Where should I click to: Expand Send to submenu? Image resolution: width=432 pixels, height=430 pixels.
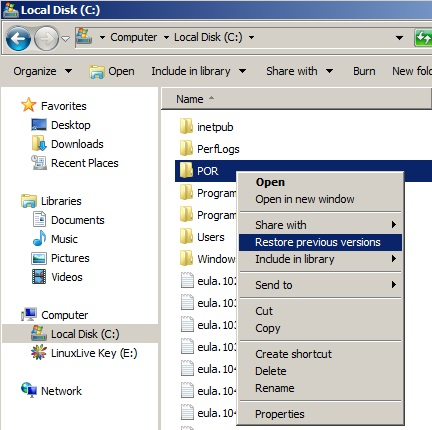[x=320, y=285]
